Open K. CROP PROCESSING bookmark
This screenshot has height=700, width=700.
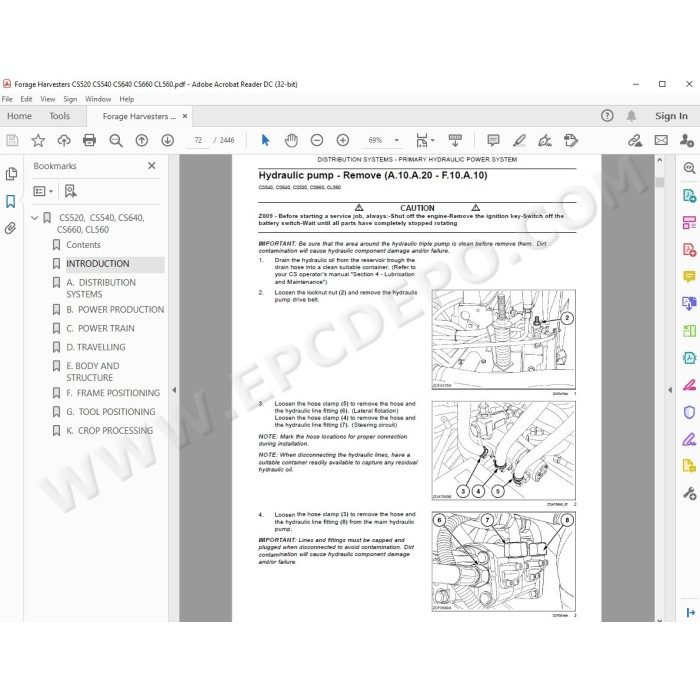click(110, 430)
